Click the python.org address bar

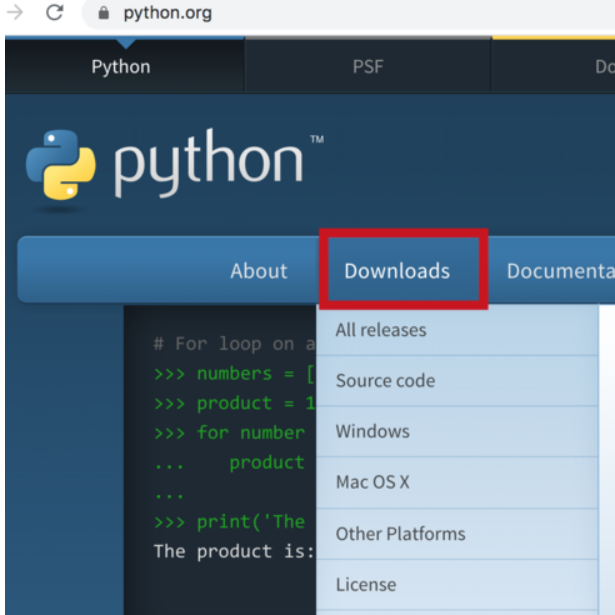click(349, 13)
